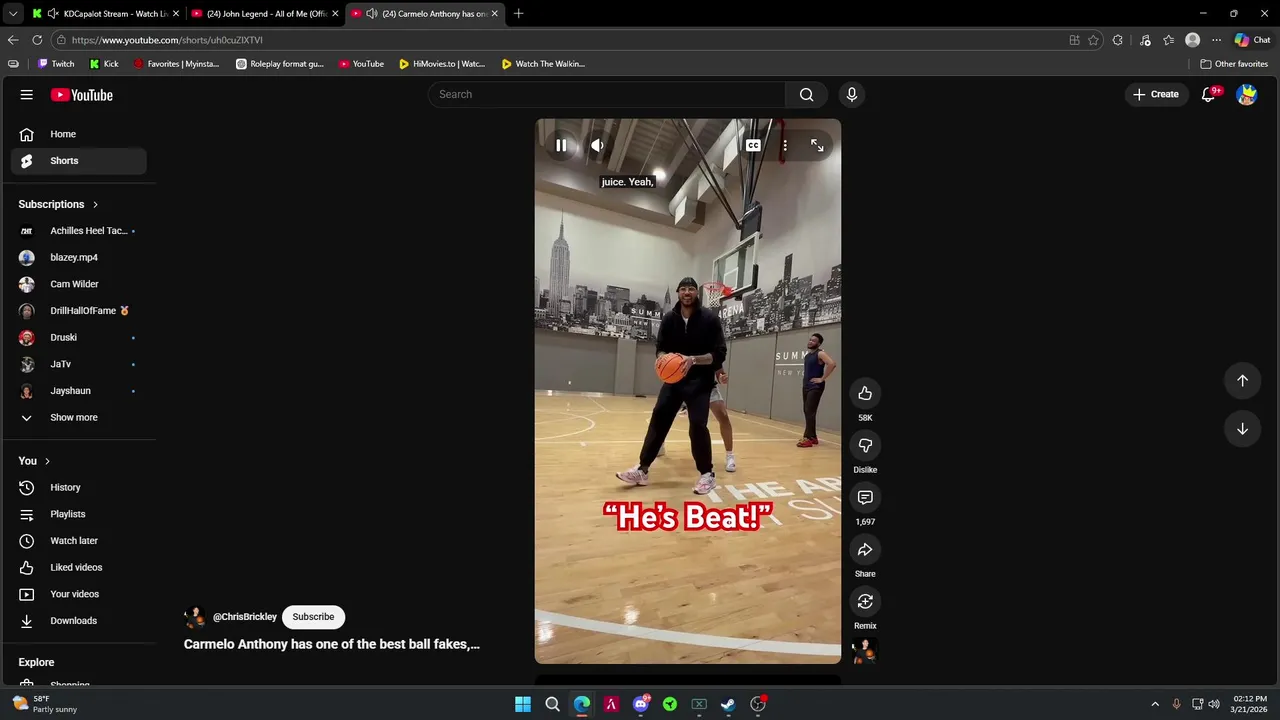
Task: Open the sound thumbnail below Remix
Action: [865, 651]
